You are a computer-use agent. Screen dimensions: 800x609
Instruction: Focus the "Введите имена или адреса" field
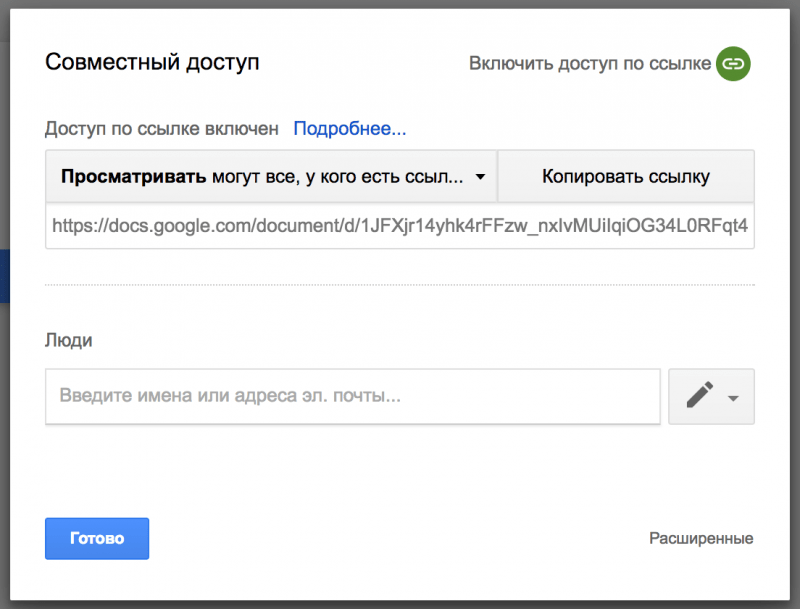352,395
